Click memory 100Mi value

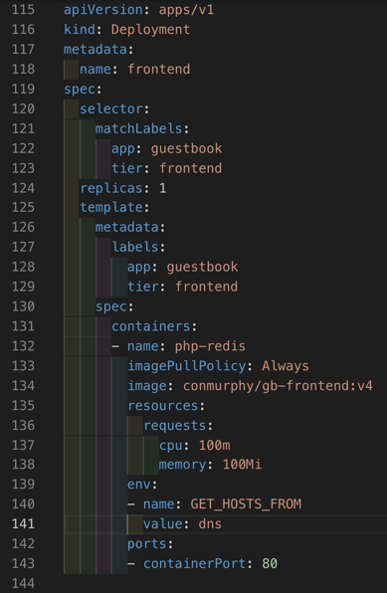[x=242, y=465]
